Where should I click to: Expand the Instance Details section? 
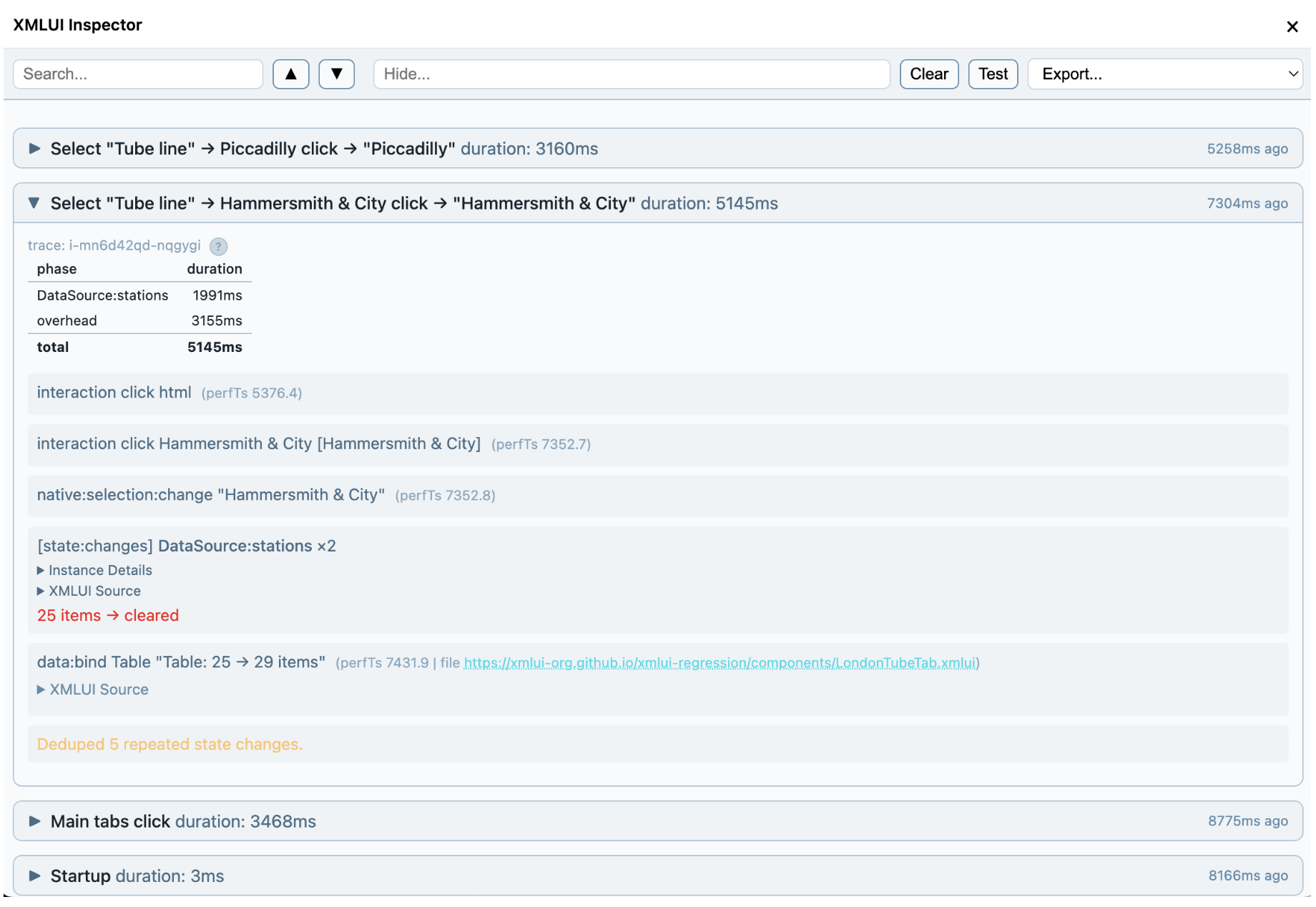[x=95, y=570]
